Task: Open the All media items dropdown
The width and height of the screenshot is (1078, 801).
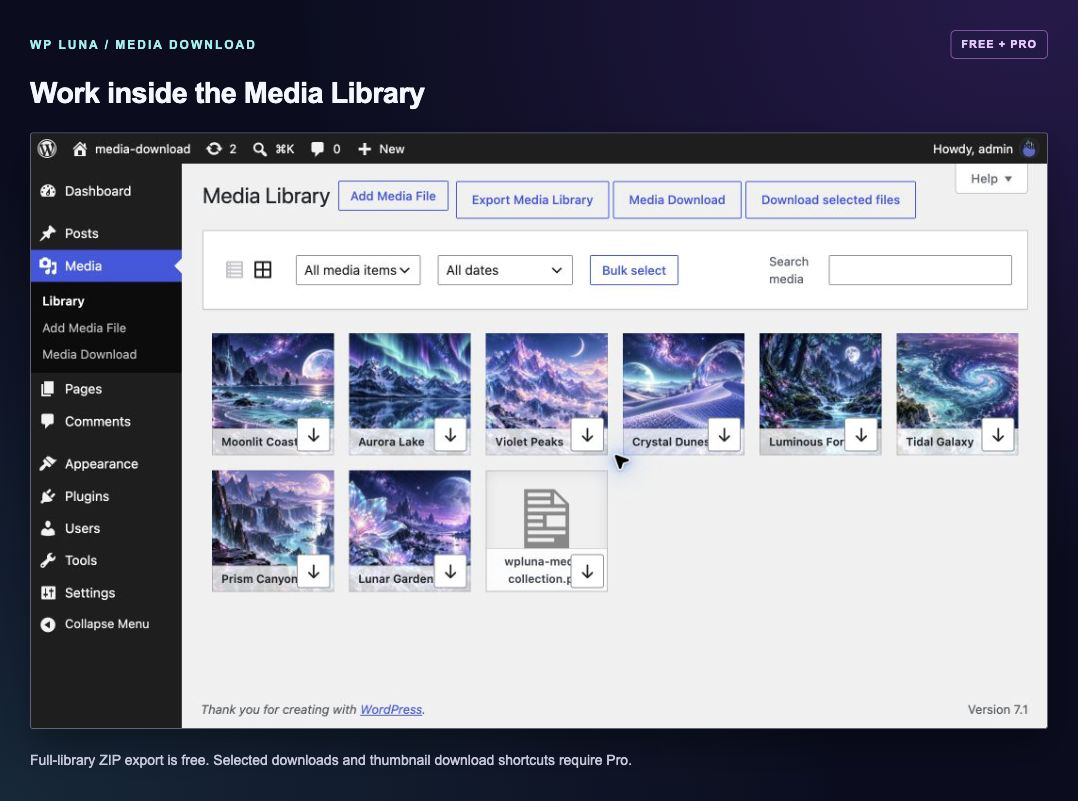Action: 358,270
